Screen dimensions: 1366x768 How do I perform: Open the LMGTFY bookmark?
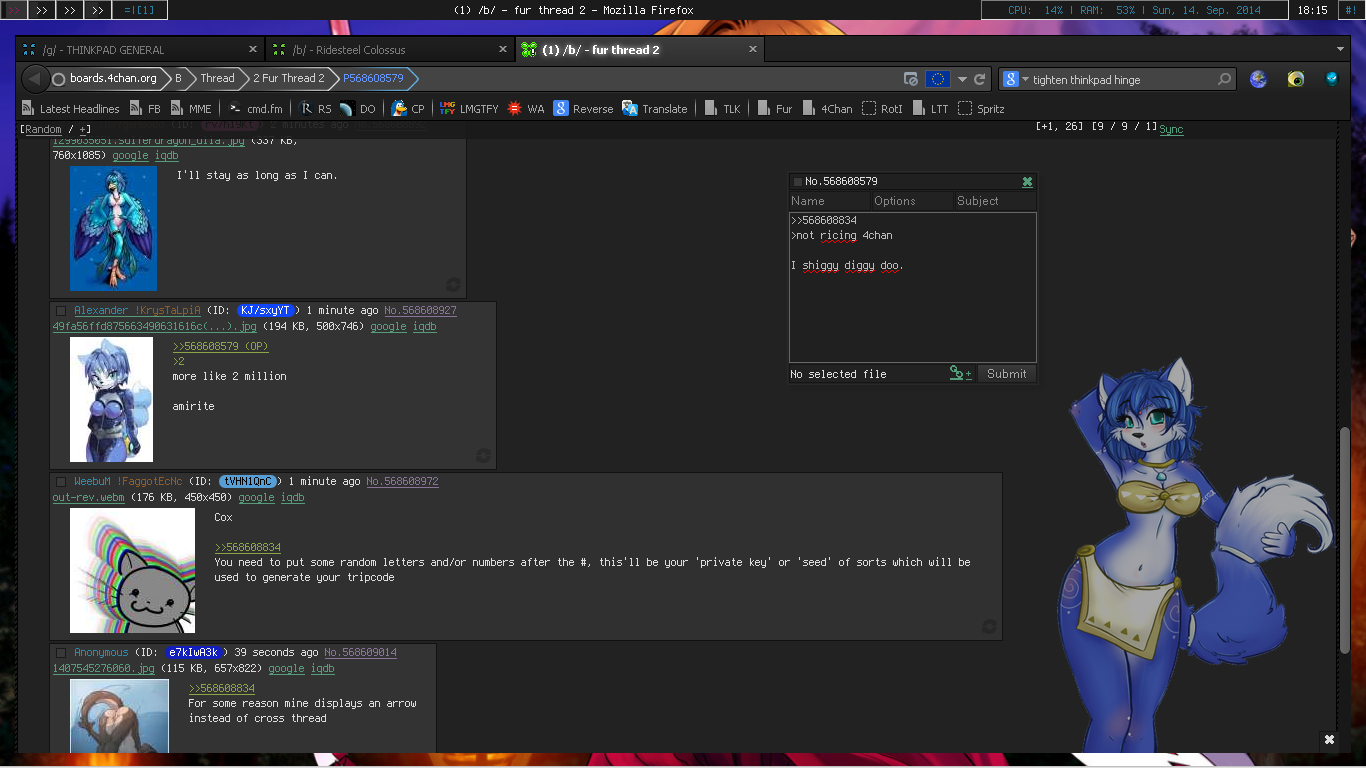(469, 109)
